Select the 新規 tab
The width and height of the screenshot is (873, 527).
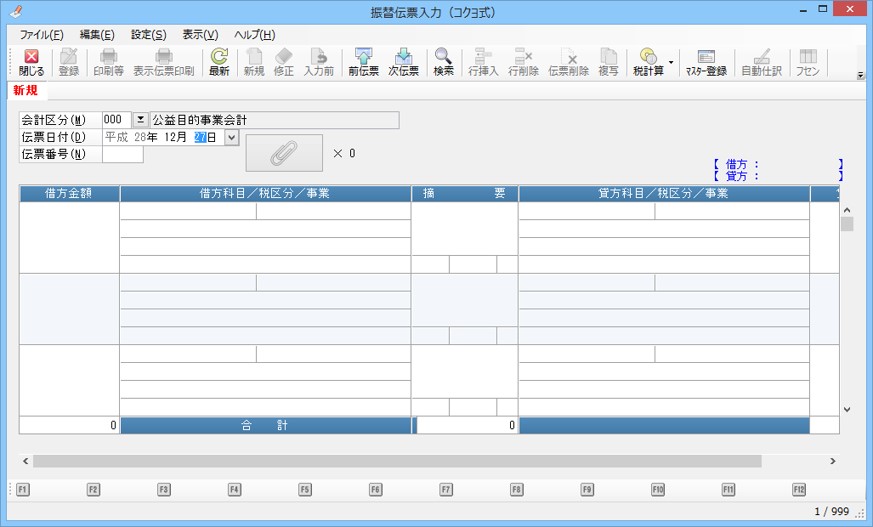26,91
